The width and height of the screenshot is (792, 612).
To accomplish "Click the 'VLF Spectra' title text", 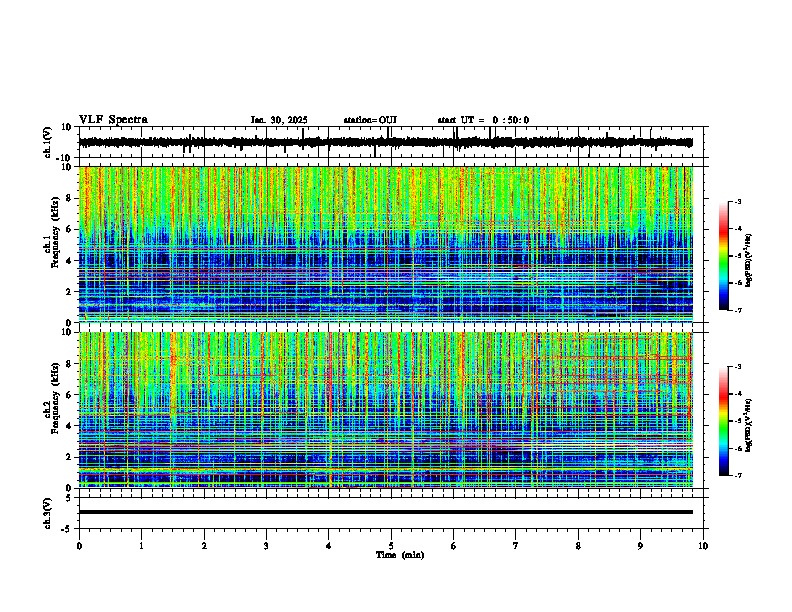I will (113, 119).
